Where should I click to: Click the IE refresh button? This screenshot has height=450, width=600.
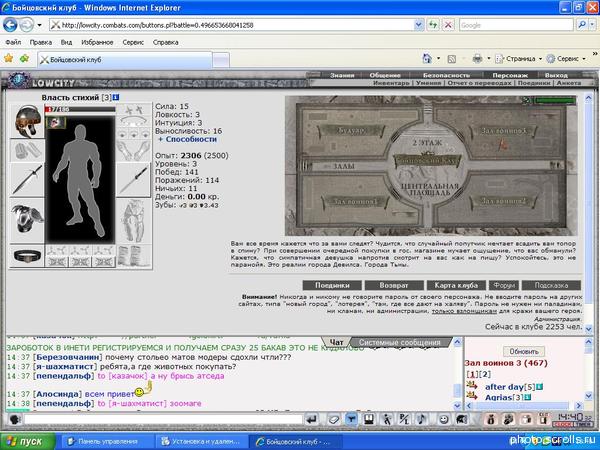coord(433,25)
